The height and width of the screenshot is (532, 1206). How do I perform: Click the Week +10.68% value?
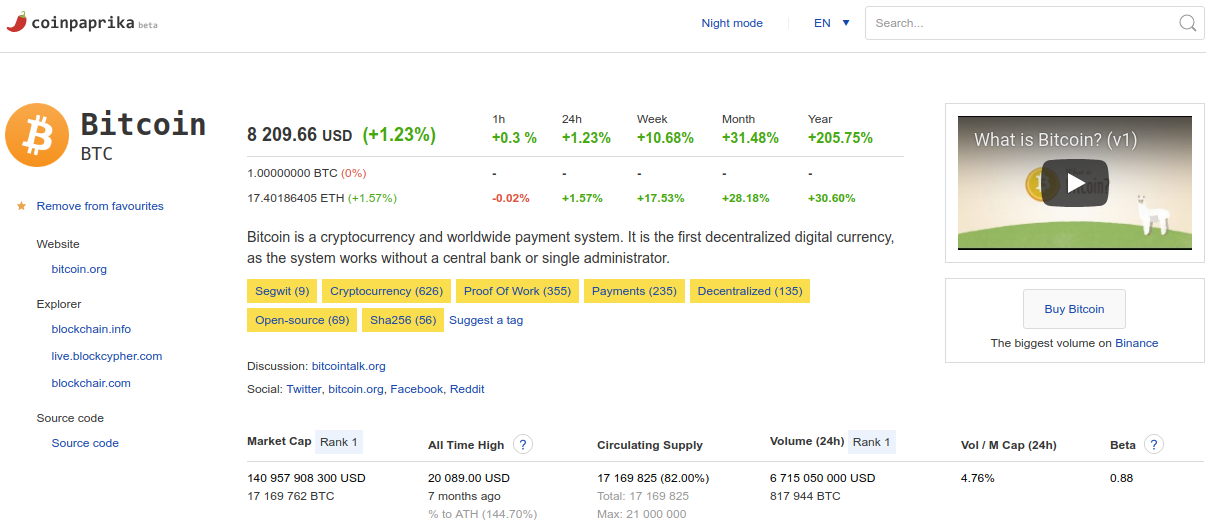point(665,138)
